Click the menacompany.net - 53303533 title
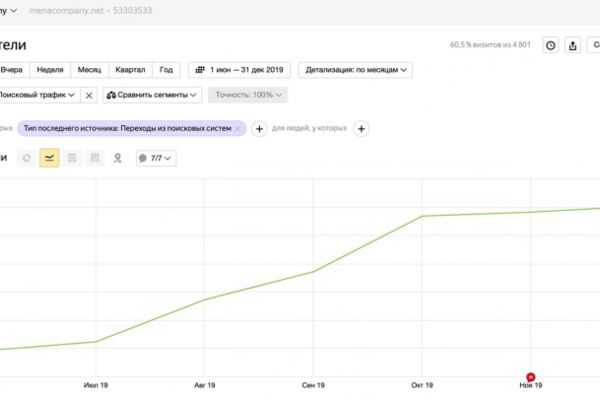The height and width of the screenshot is (400, 600). (91, 11)
